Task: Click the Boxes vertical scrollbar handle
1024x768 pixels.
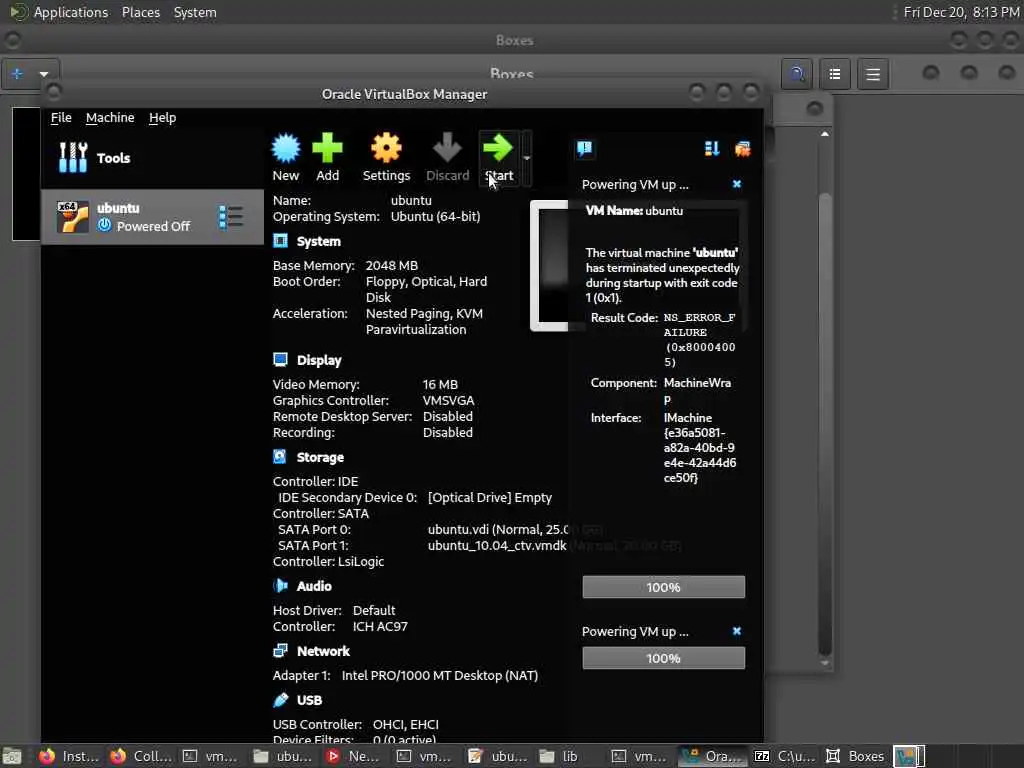Action: 825,424
